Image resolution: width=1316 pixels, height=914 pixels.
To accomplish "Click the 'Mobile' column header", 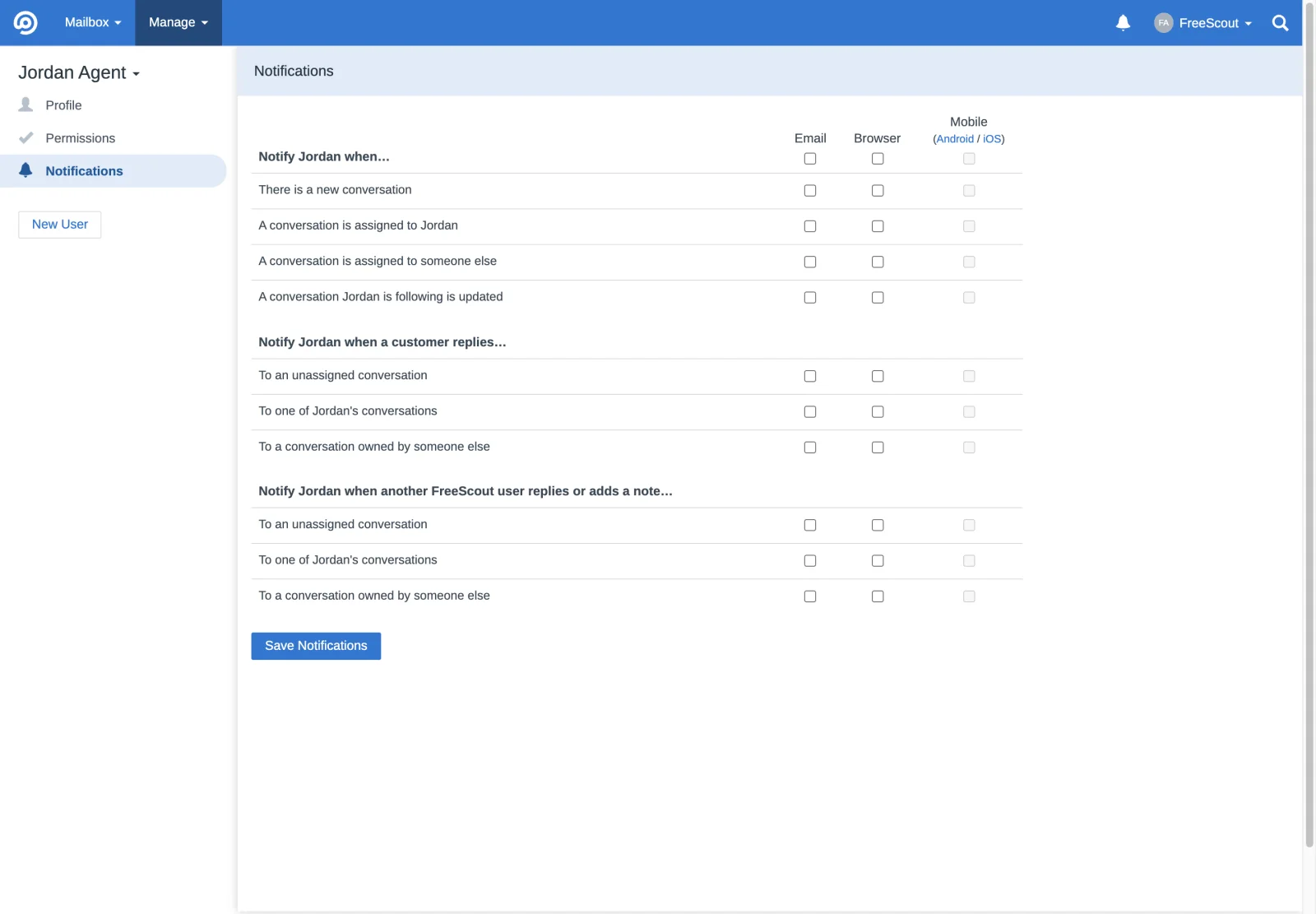I will click(969, 122).
